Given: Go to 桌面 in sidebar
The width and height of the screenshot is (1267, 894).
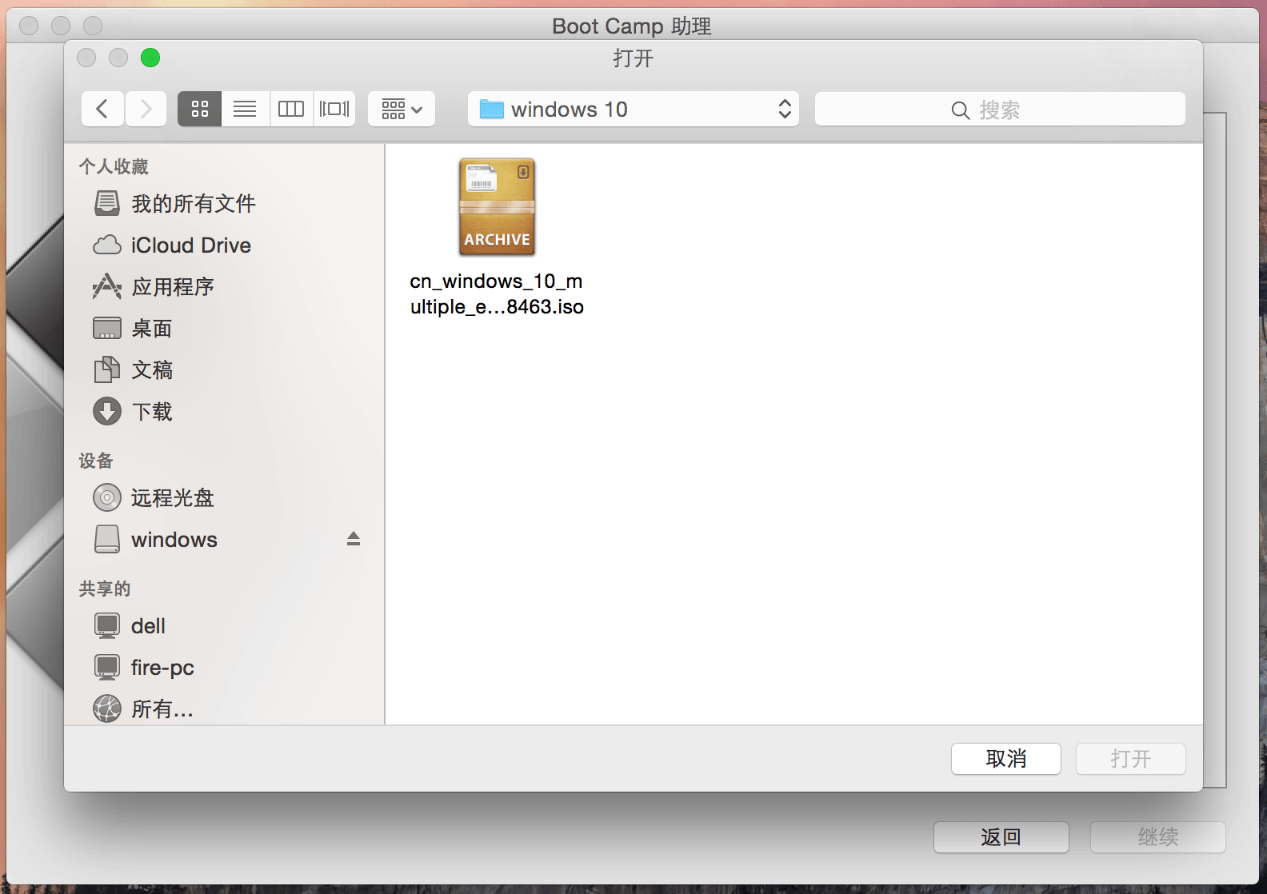Looking at the screenshot, I should (151, 328).
